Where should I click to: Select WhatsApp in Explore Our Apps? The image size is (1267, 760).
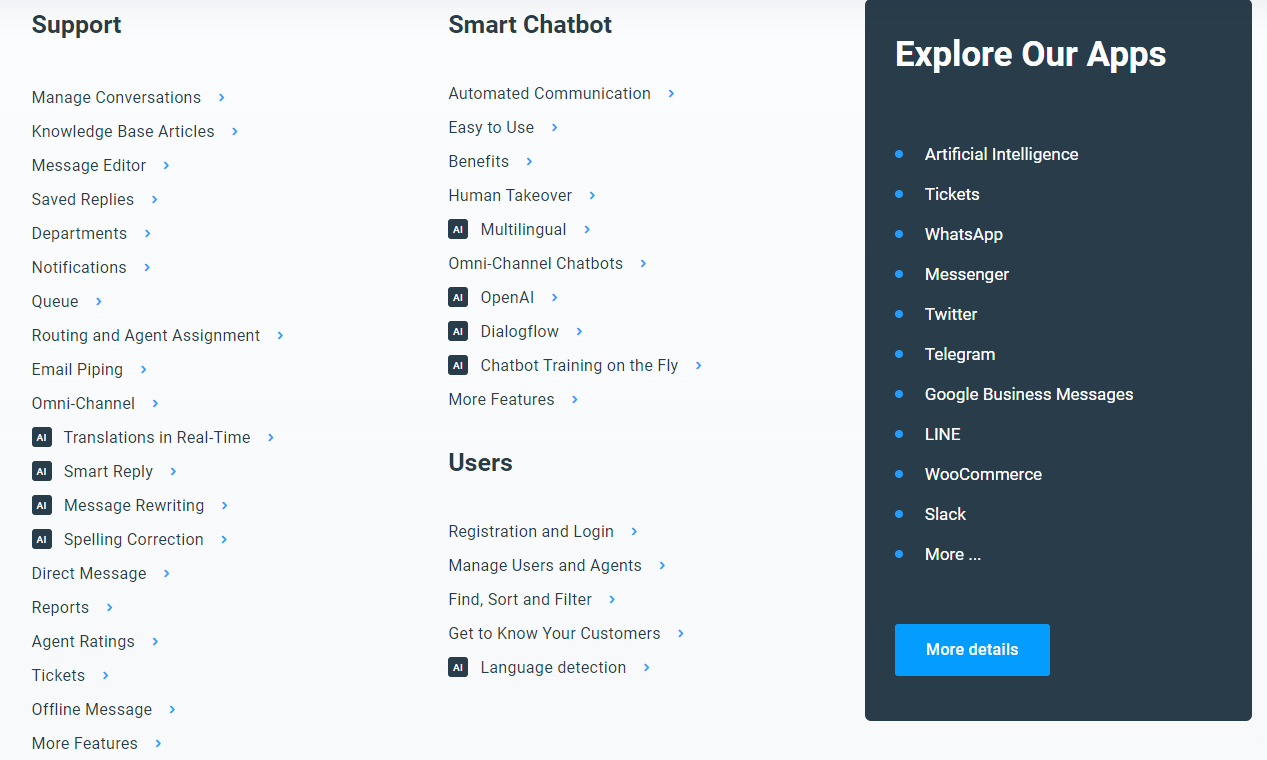click(x=964, y=234)
